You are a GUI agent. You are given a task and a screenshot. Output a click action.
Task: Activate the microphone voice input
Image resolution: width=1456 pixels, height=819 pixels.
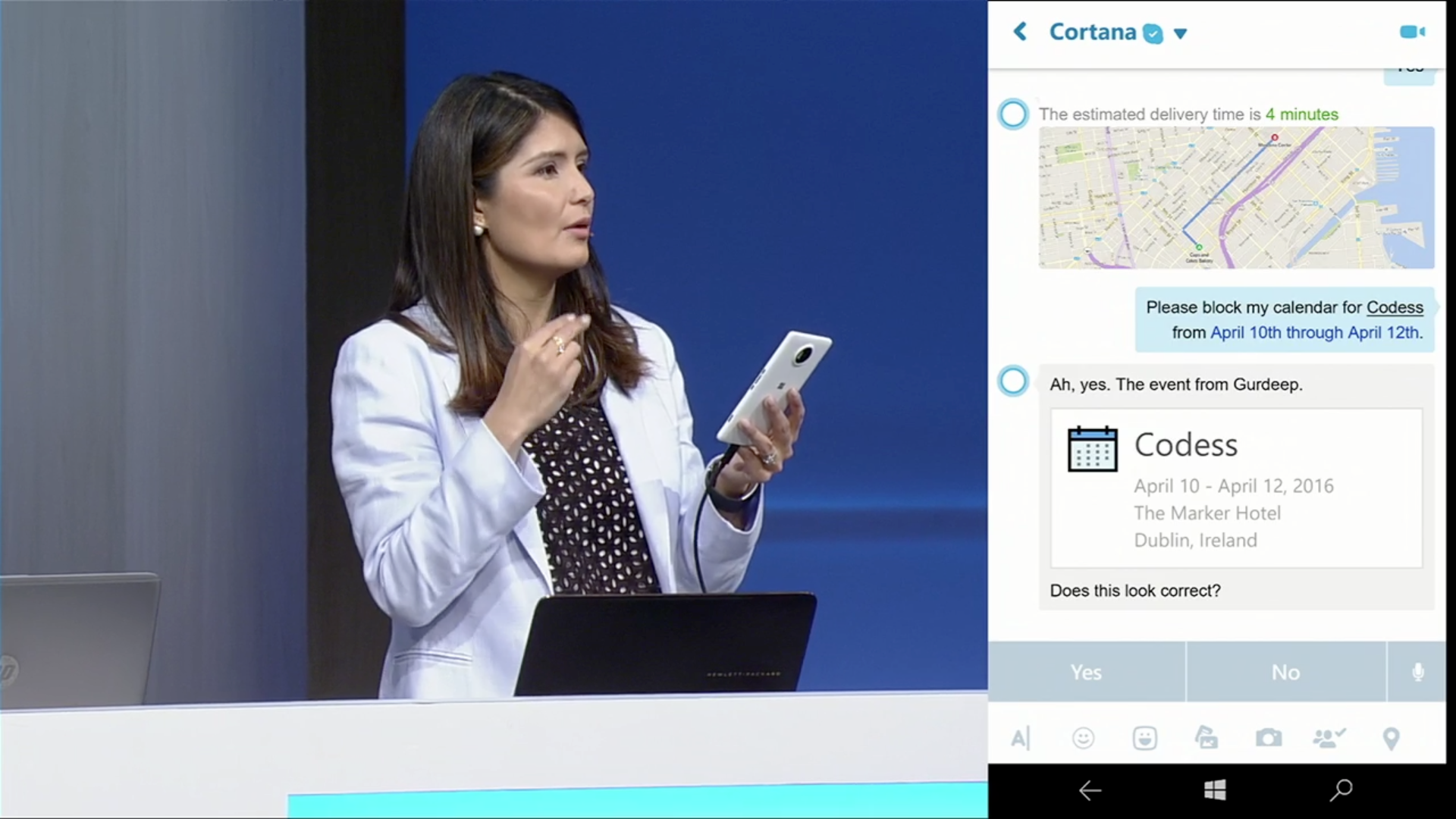pos(1417,672)
